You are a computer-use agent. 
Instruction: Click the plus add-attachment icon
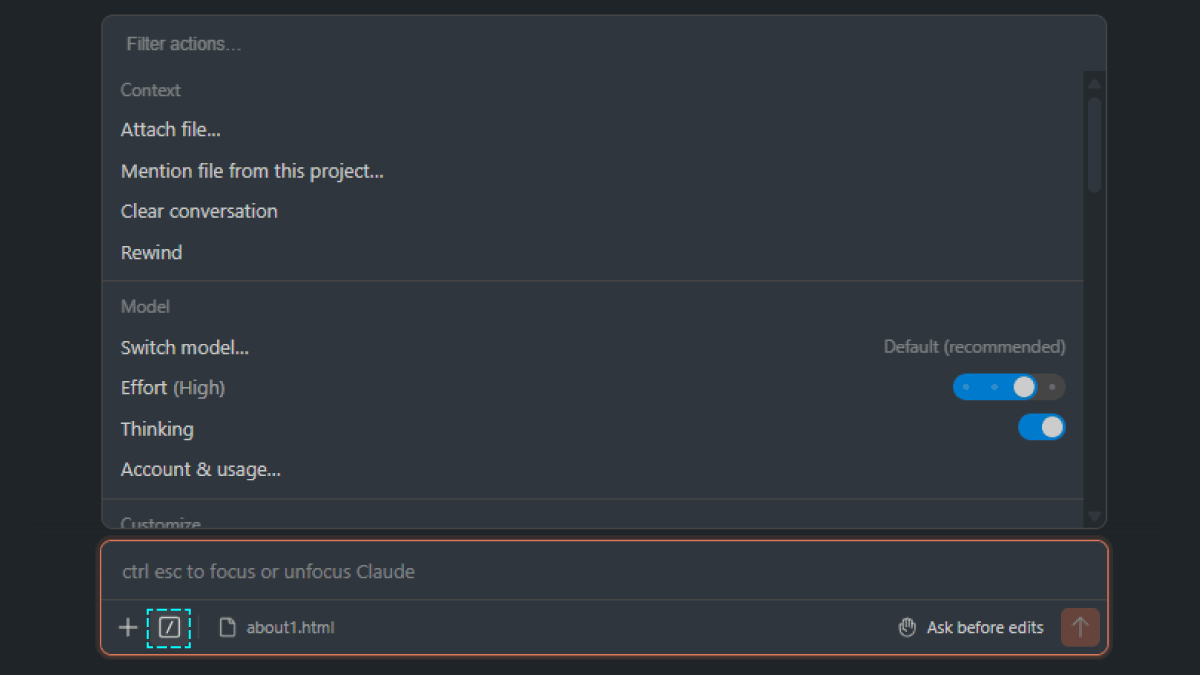pos(128,628)
